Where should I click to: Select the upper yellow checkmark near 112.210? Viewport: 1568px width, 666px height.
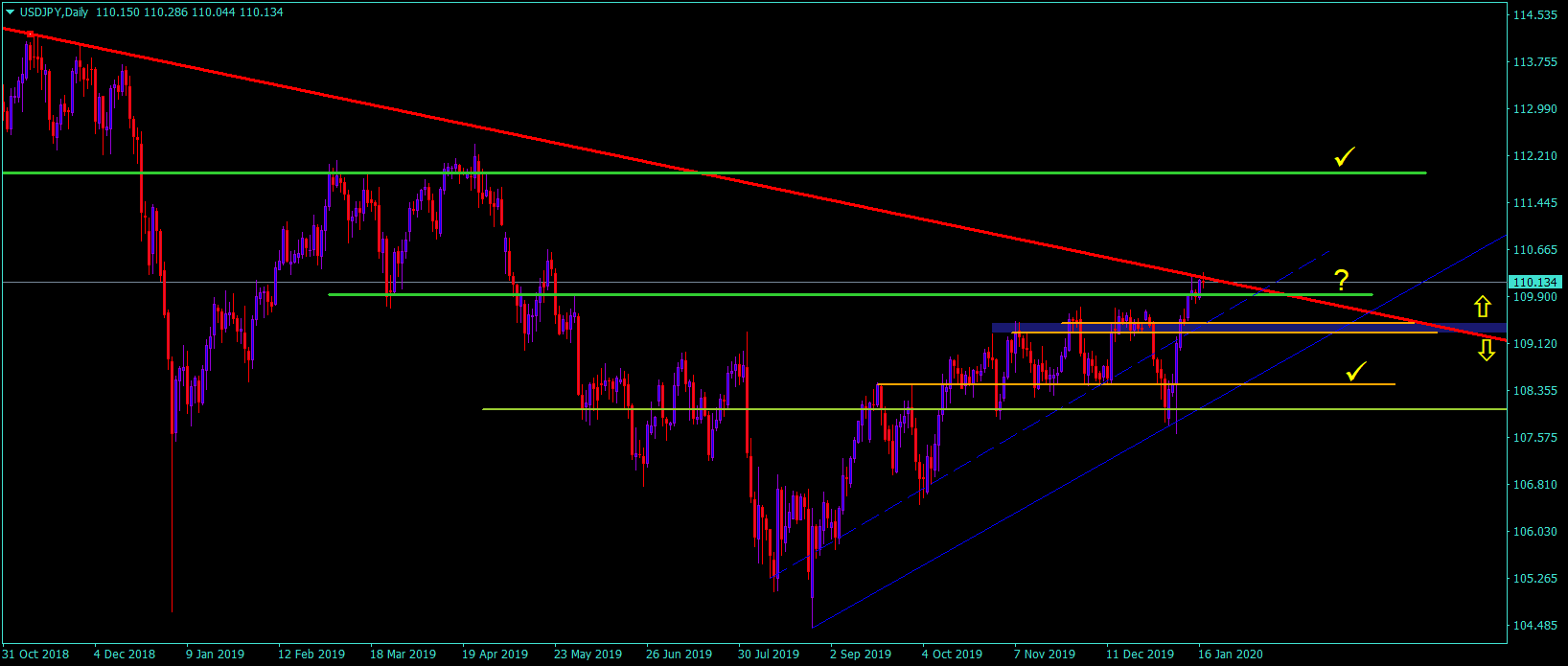[x=1345, y=156]
